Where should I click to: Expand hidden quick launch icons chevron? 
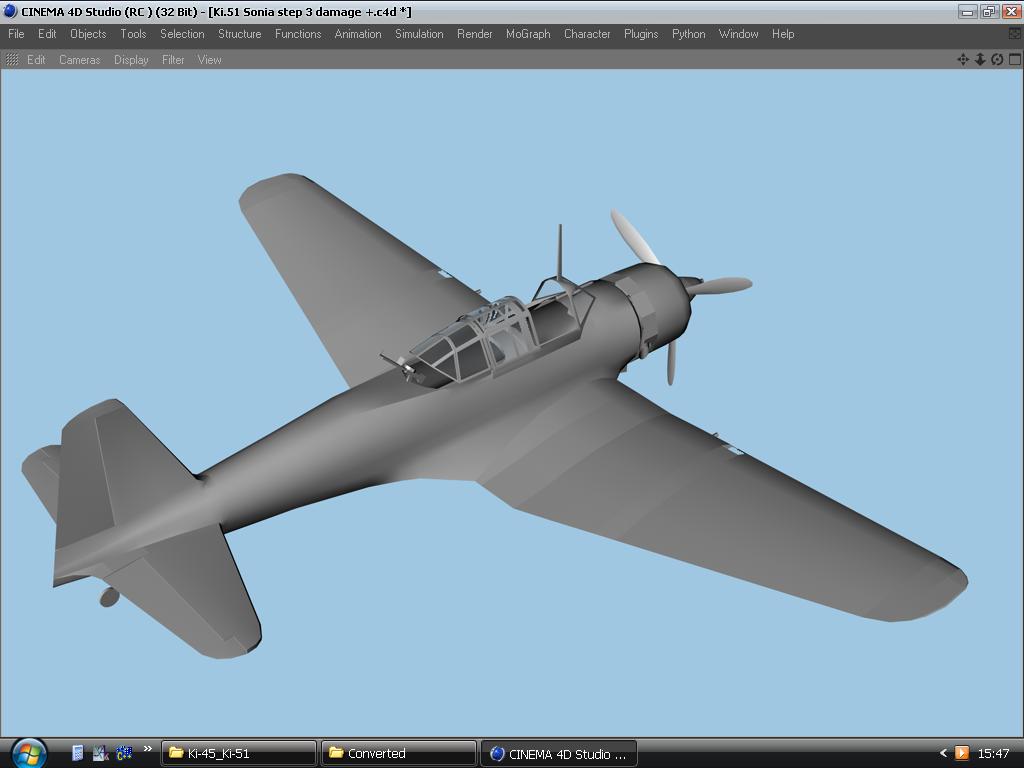147,749
